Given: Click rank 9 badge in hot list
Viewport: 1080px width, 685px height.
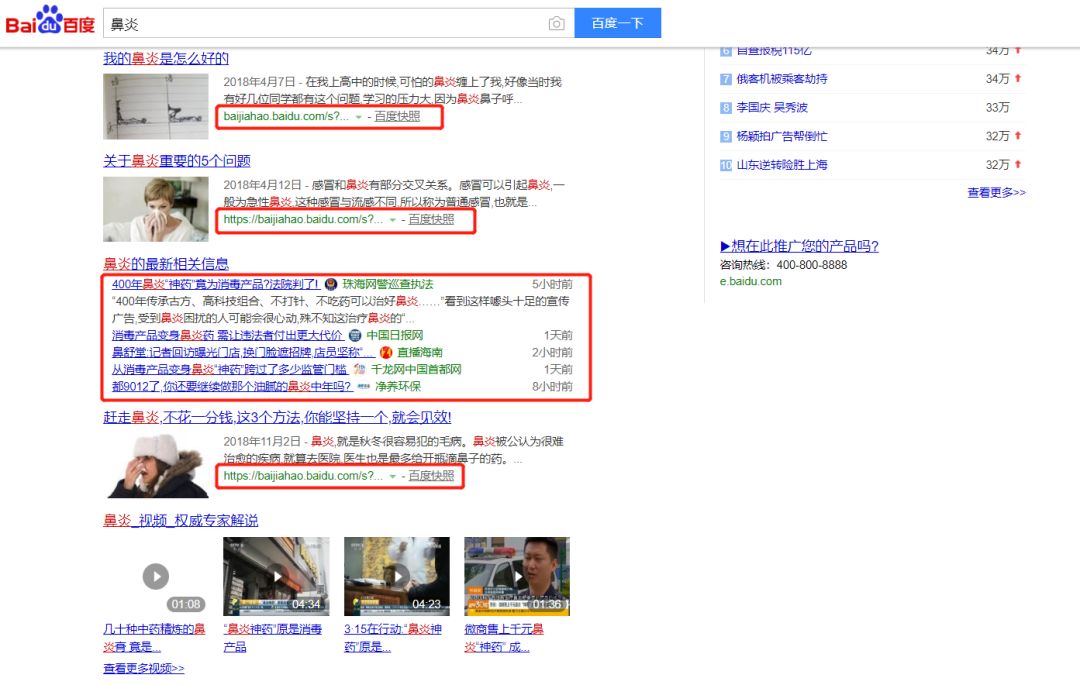Looking at the screenshot, I should (x=725, y=137).
